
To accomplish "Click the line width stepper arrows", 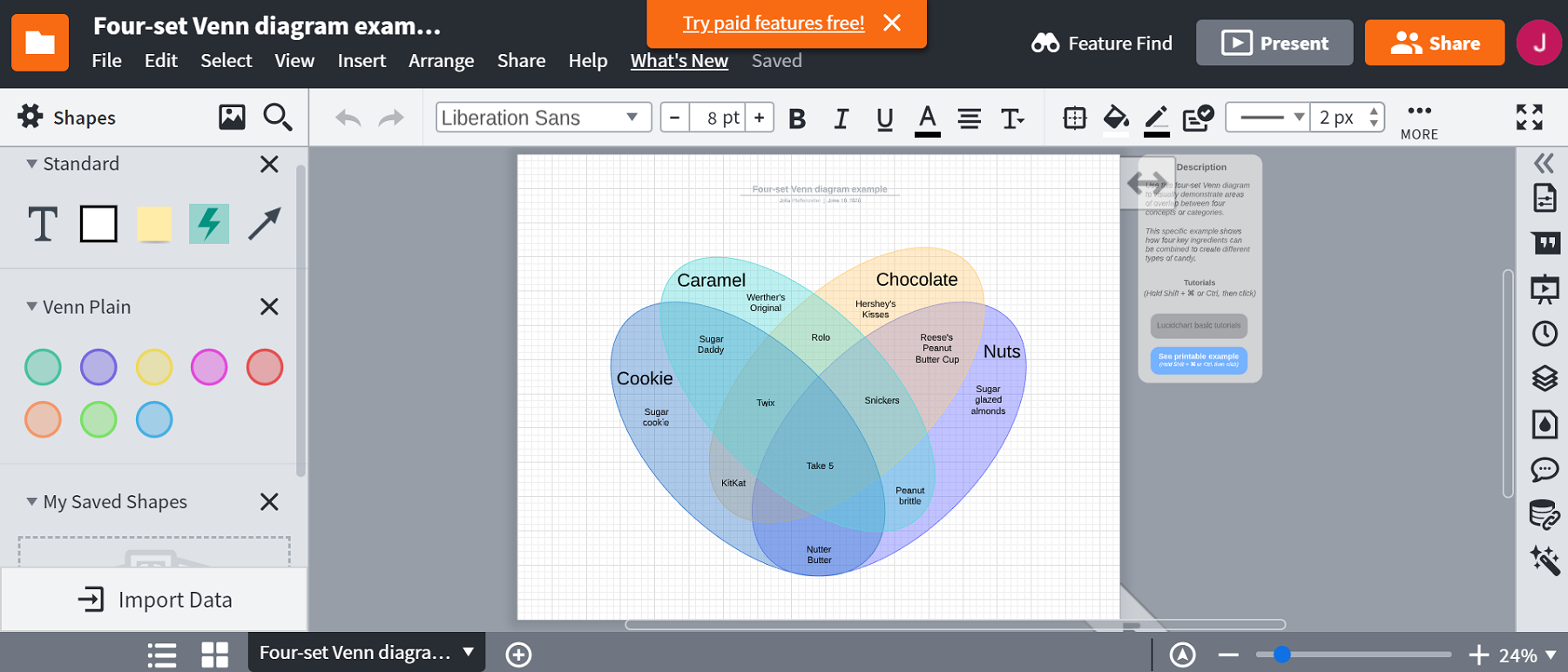I will [x=1375, y=117].
